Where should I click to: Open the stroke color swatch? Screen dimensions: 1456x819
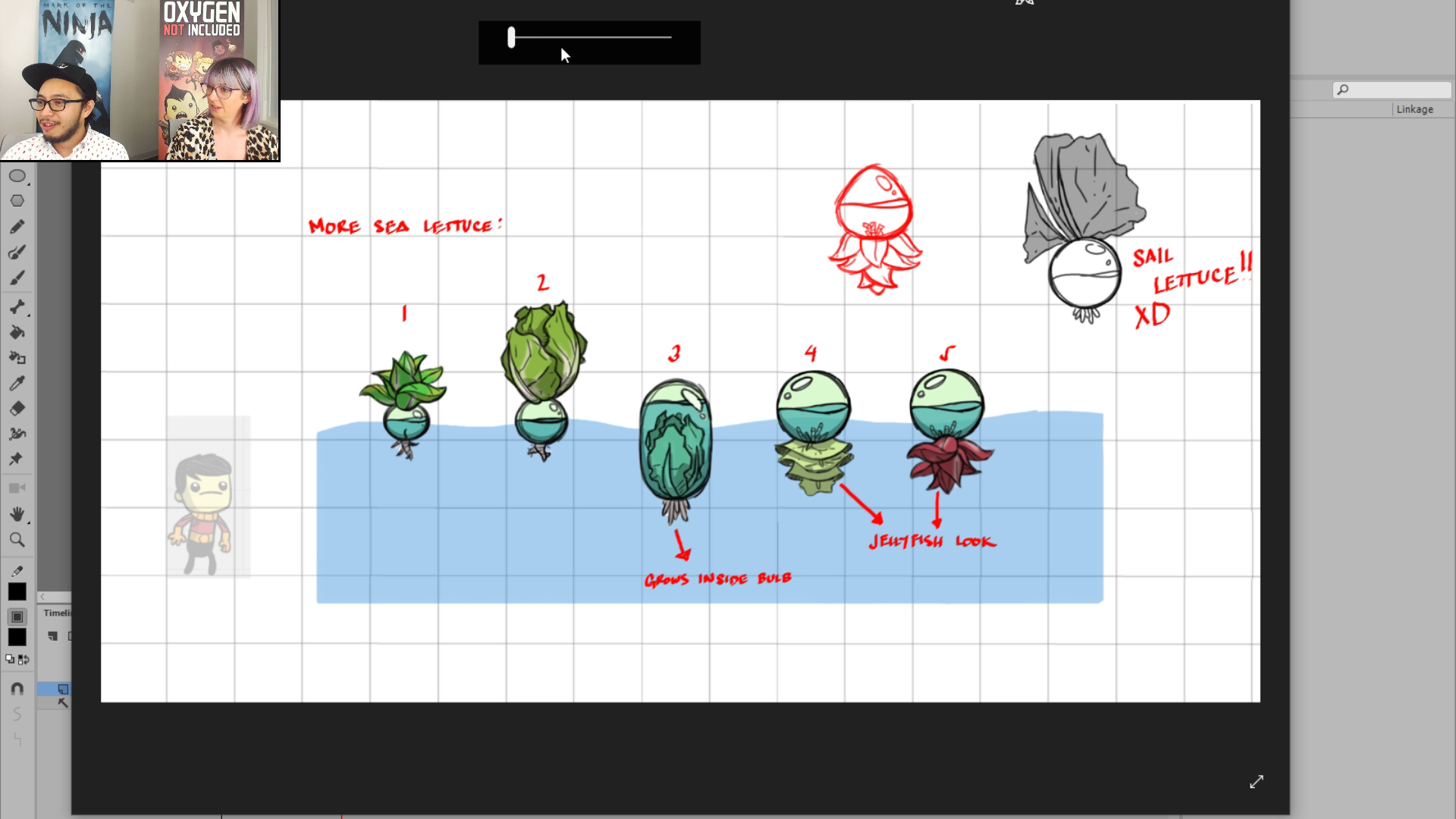pos(17,592)
